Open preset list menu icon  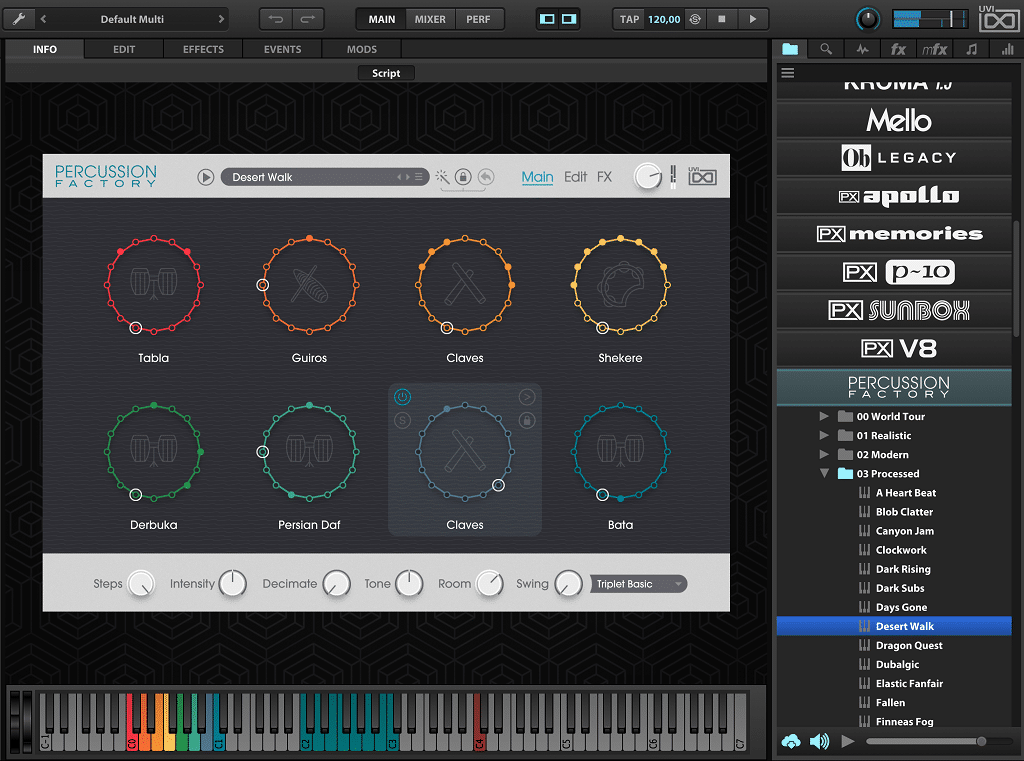(x=419, y=177)
